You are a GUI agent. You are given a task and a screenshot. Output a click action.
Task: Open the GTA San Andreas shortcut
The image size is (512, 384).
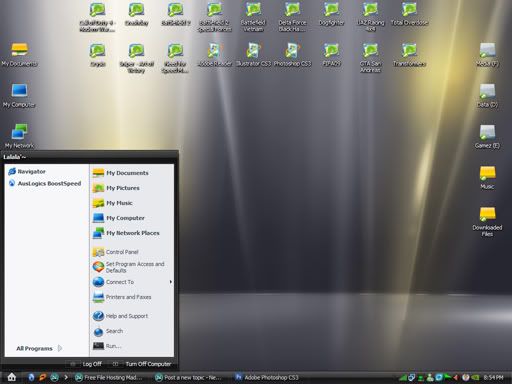370,58
